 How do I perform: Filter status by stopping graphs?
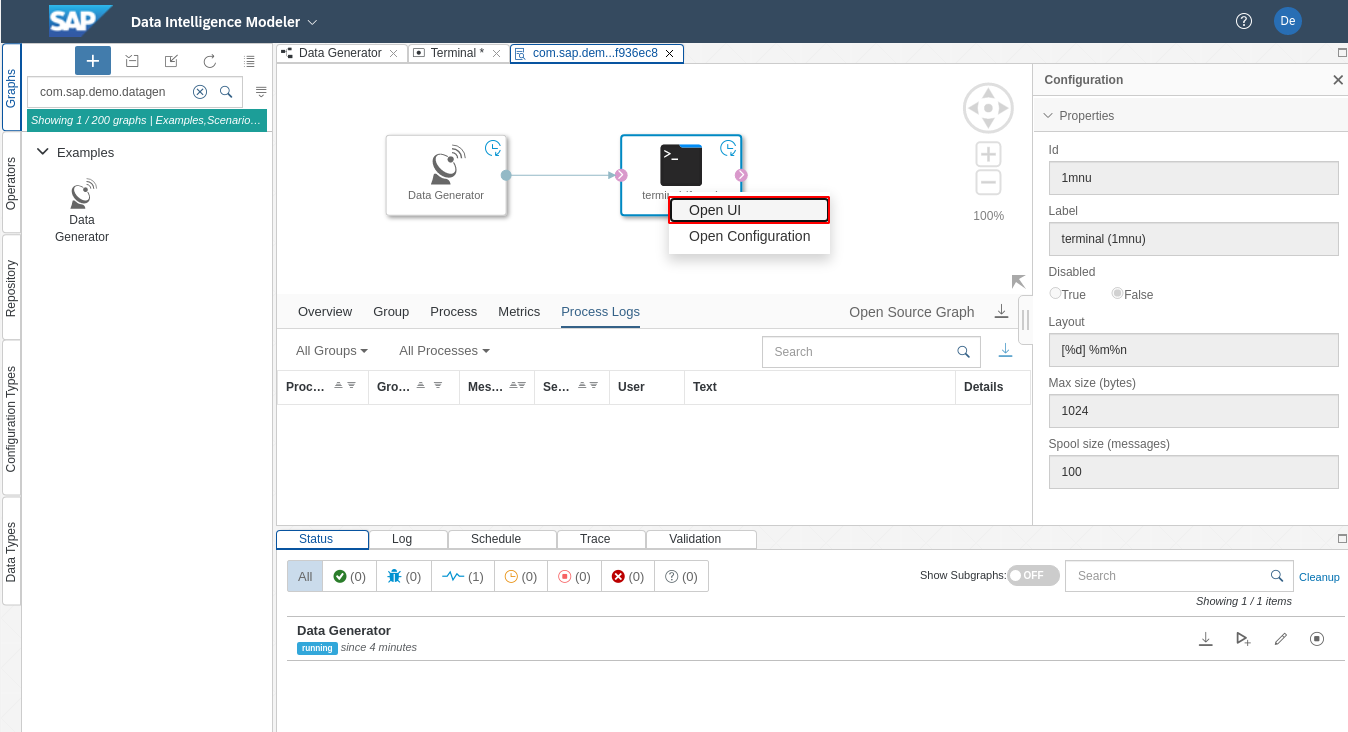(x=574, y=576)
